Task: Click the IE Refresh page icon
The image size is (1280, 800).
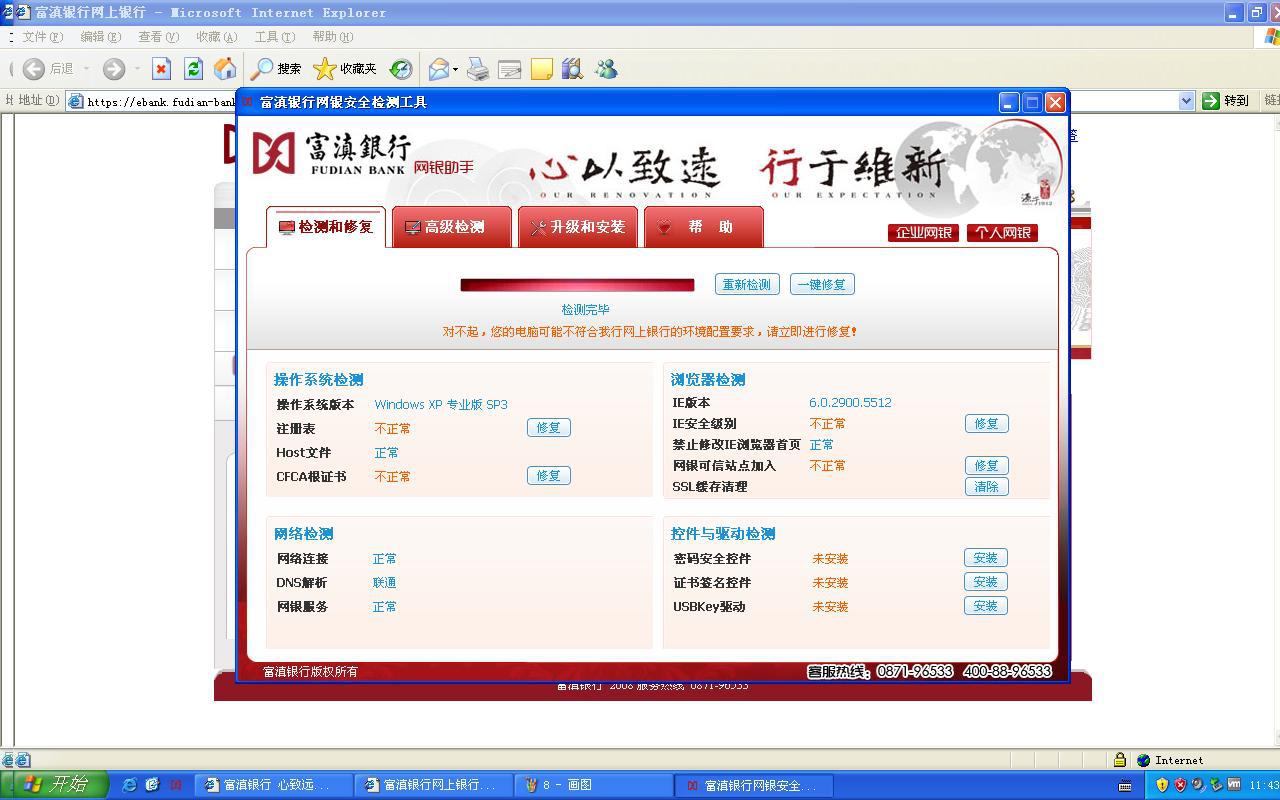Action: pyautogui.click(x=193, y=69)
